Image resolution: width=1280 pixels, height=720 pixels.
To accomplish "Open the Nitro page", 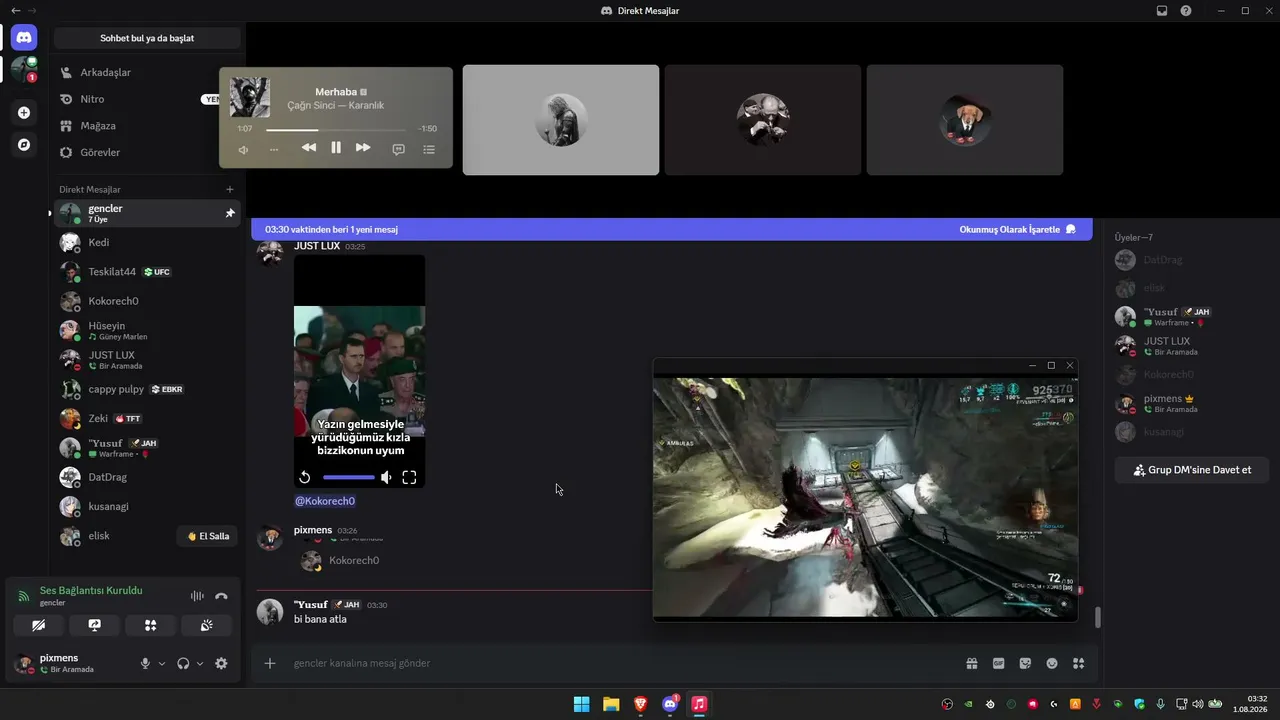I will tap(147, 99).
